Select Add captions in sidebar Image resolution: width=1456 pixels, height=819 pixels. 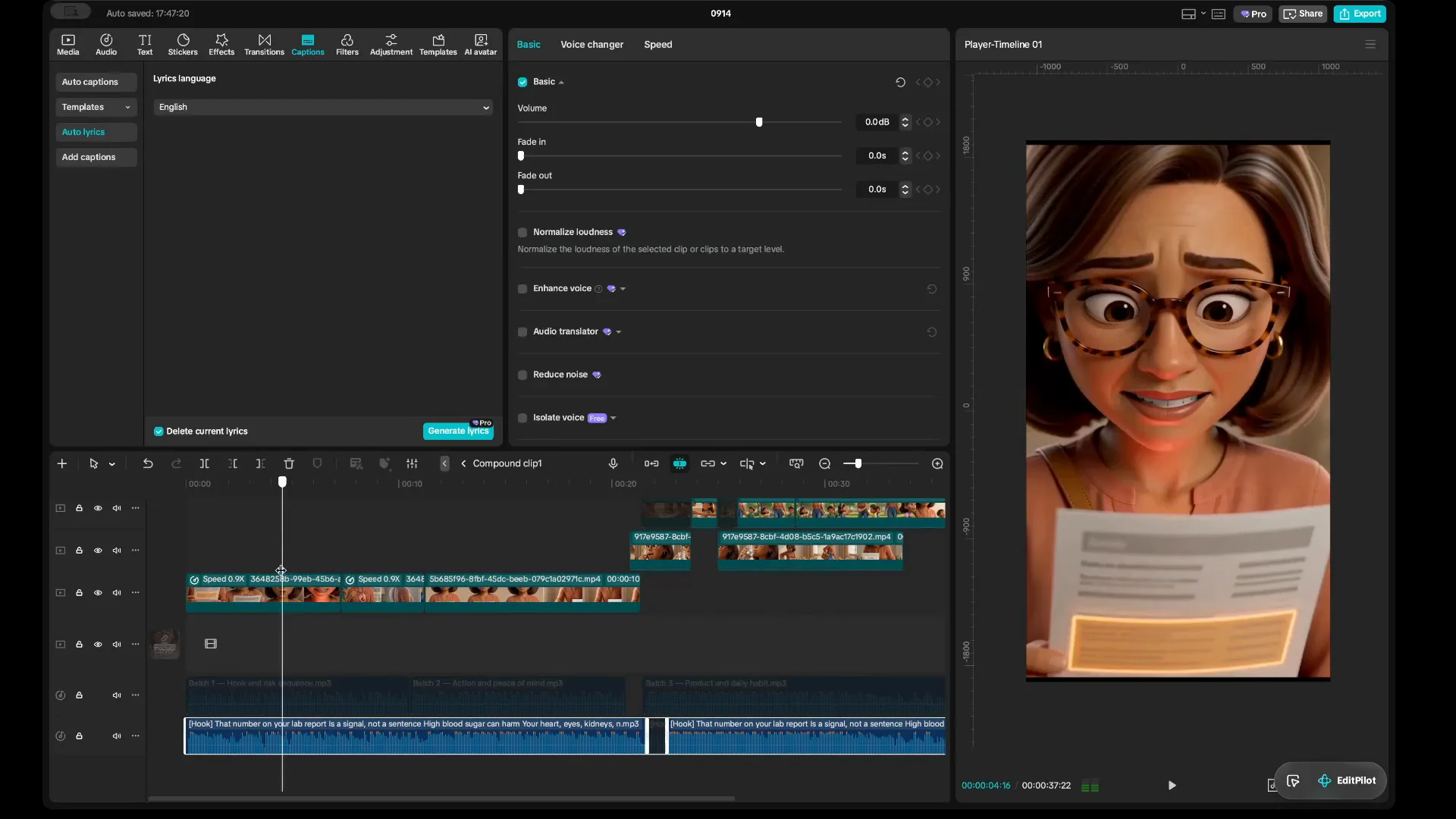[x=96, y=157]
